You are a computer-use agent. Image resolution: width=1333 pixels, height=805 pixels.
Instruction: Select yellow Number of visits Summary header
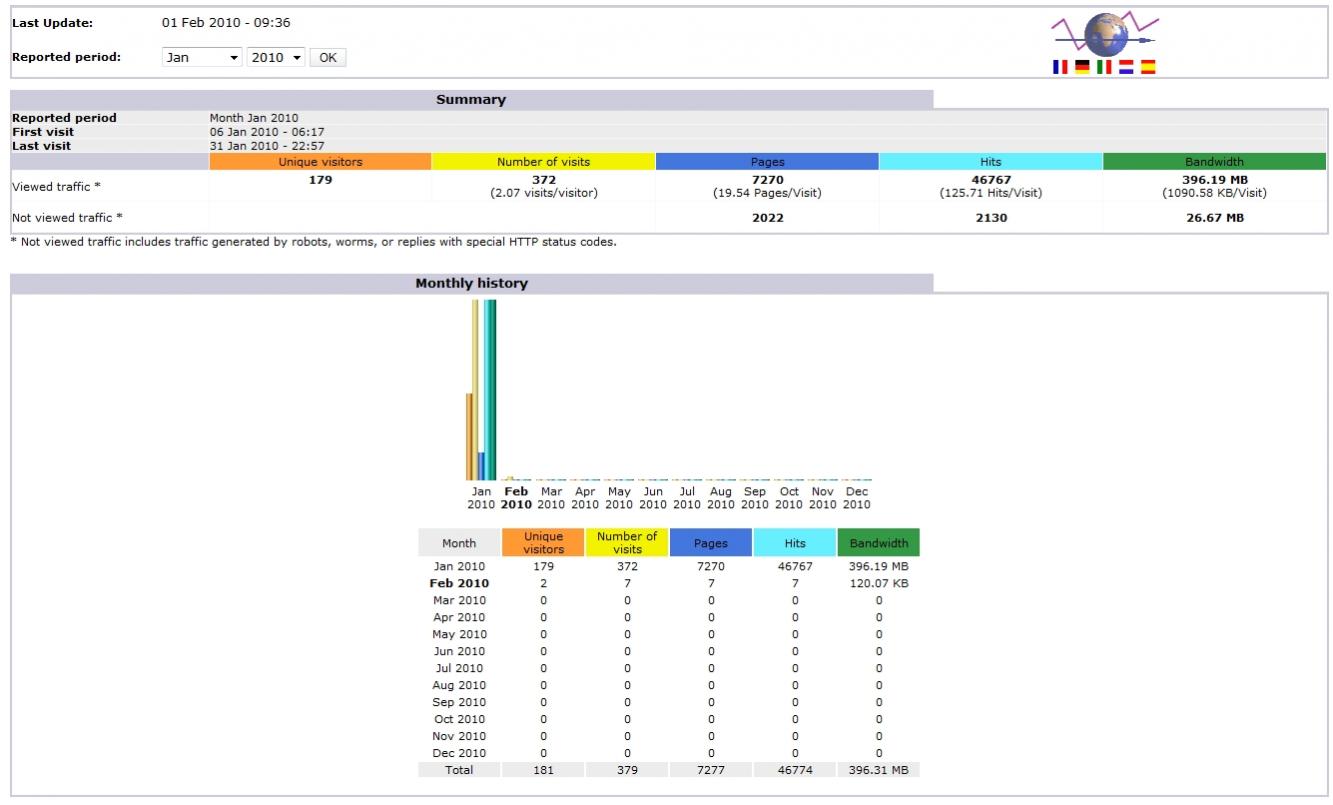tap(543, 162)
